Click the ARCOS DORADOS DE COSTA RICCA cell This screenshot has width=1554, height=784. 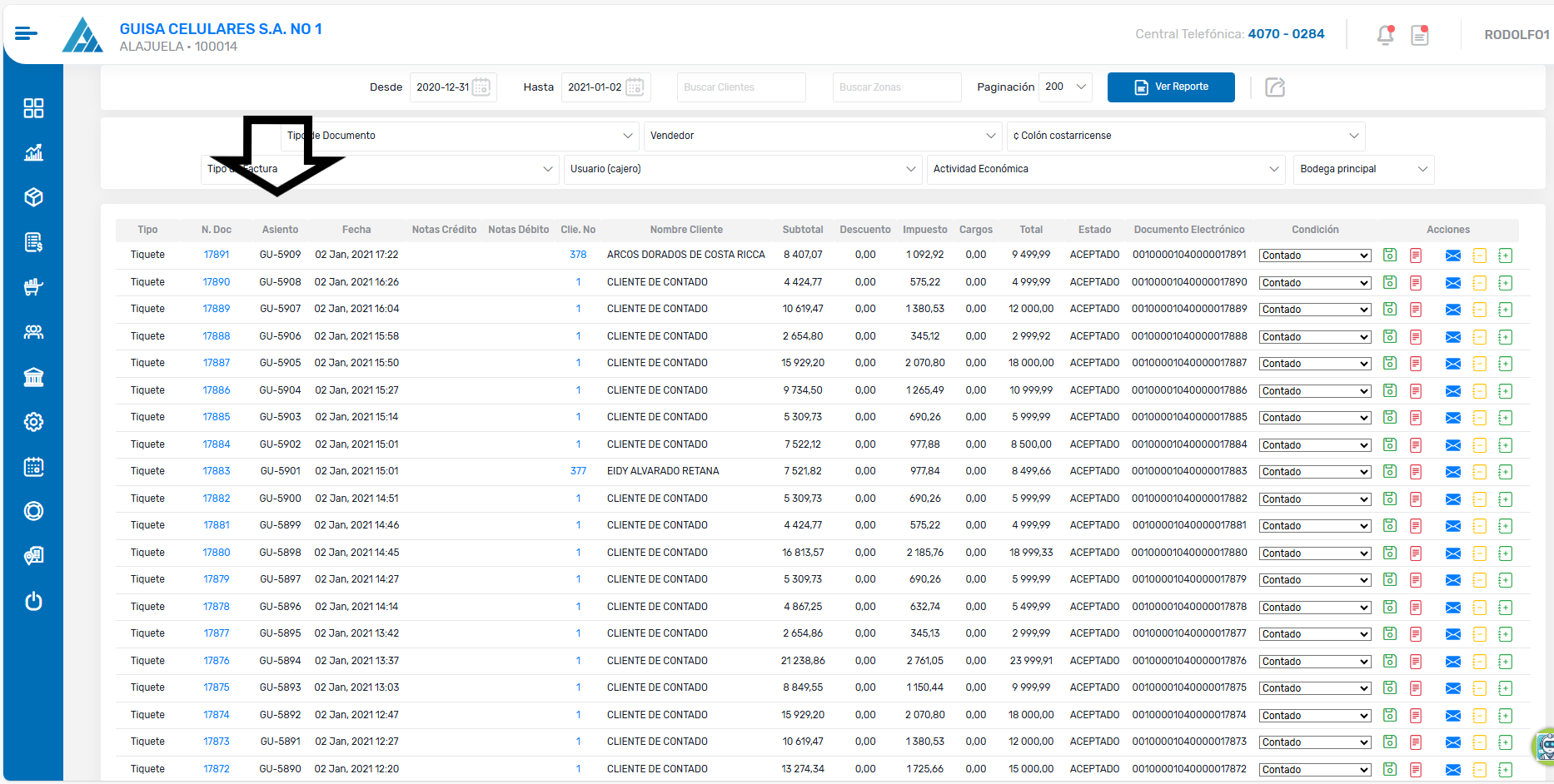pyautogui.click(x=686, y=255)
